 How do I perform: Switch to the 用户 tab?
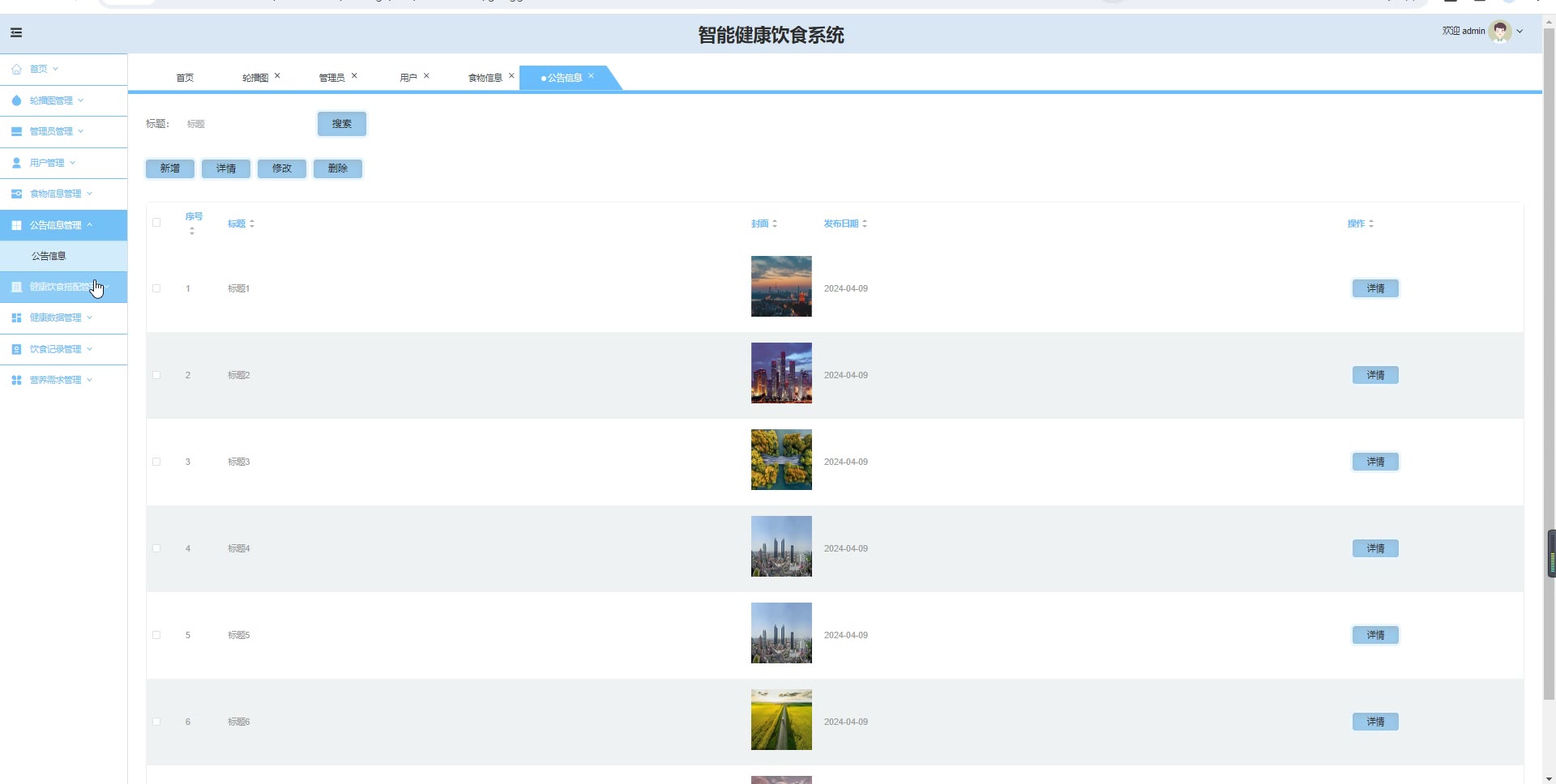click(408, 78)
